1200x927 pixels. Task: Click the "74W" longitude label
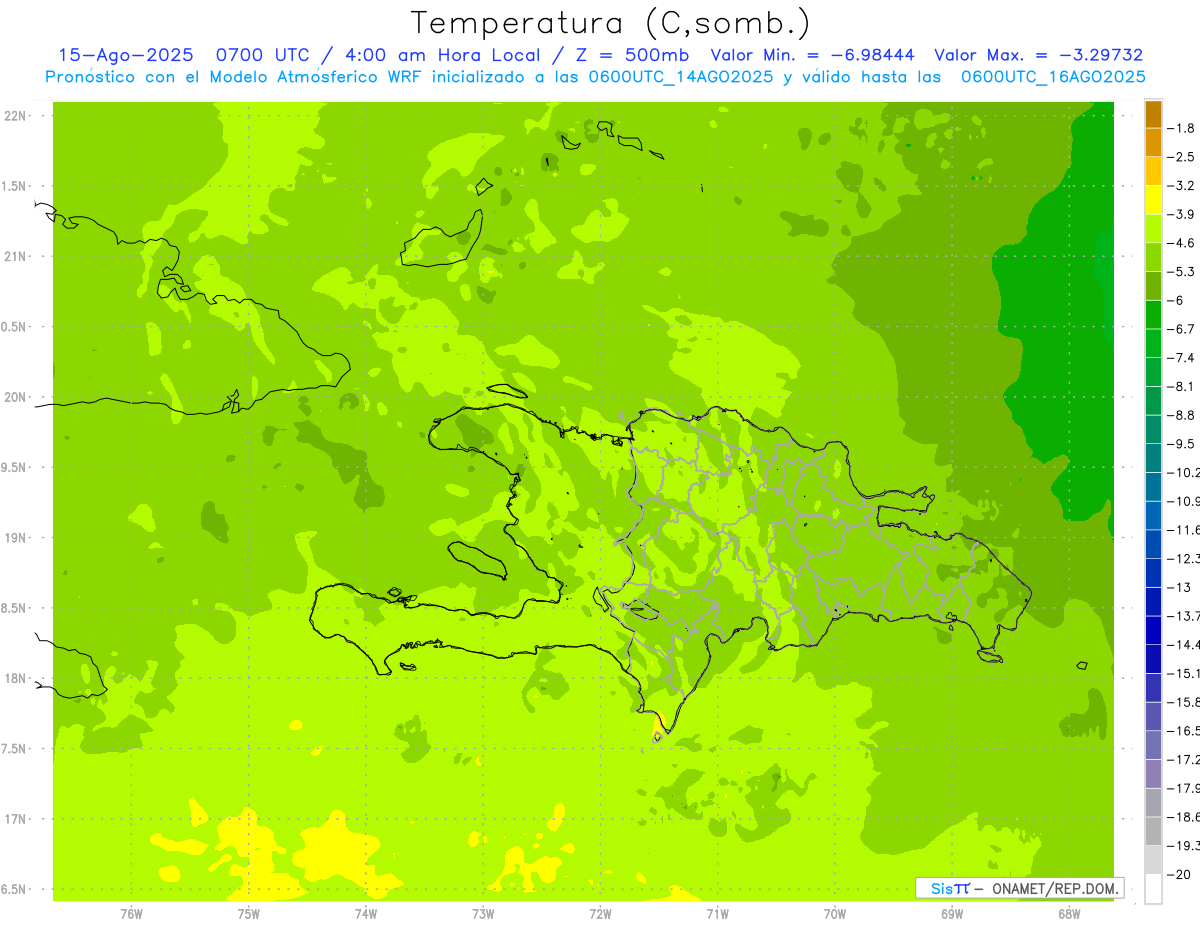pos(366,914)
